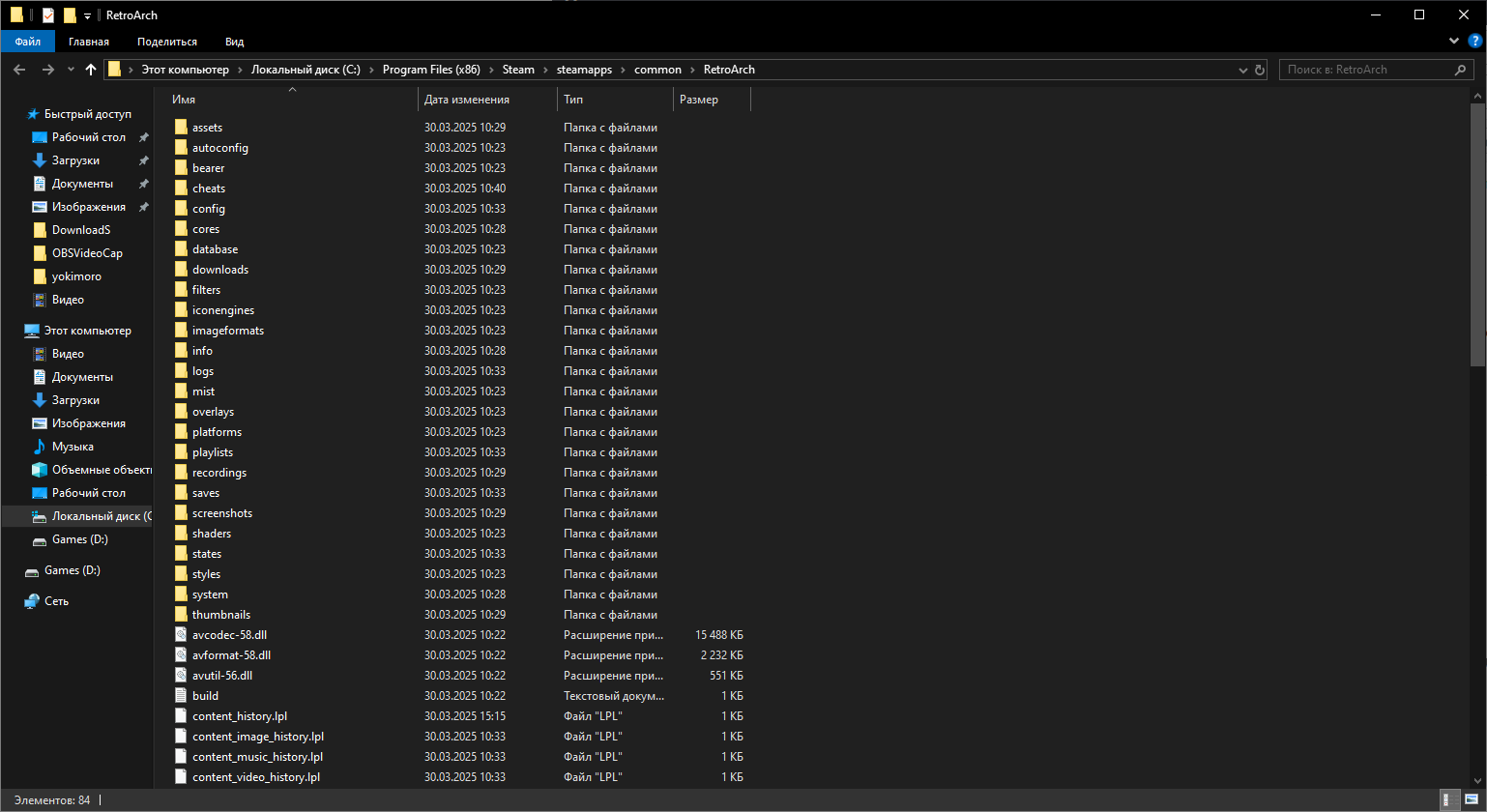
Task: Select the cheats folder icon
Action: click(x=181, y=188)
